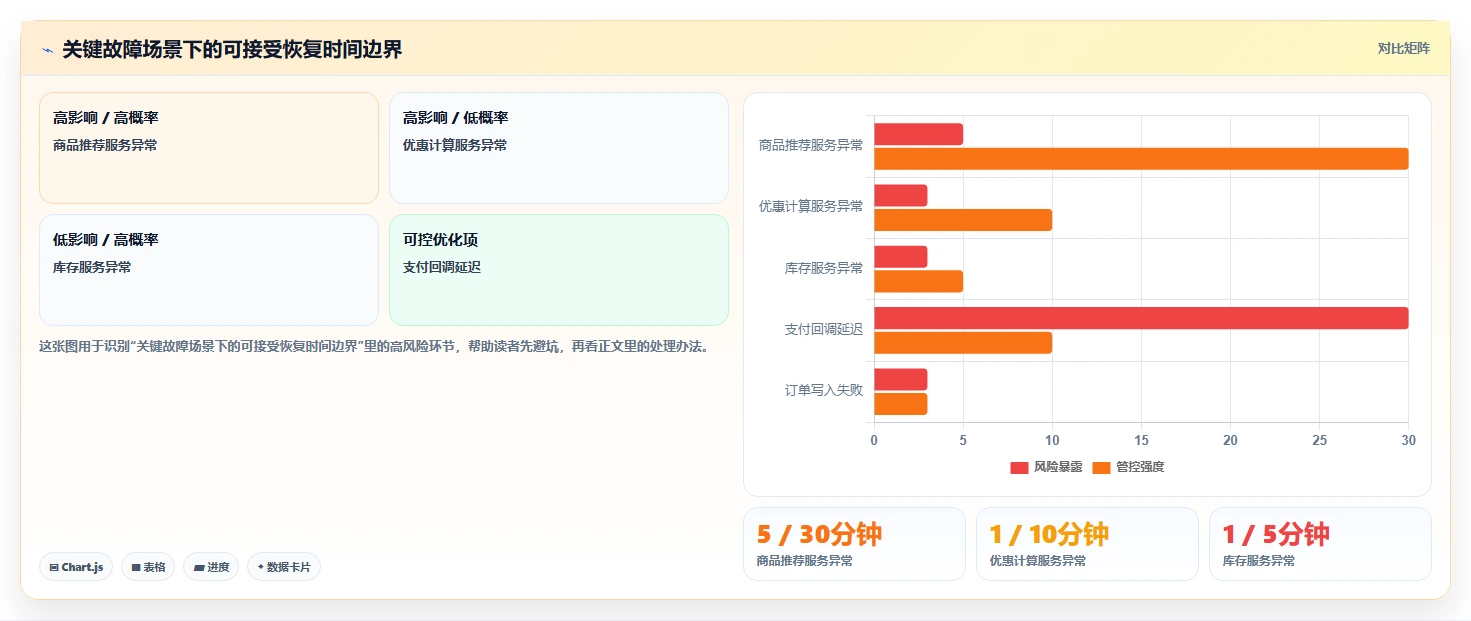
Task: Click the red bar for 订单写入失败
Action: 900,380
